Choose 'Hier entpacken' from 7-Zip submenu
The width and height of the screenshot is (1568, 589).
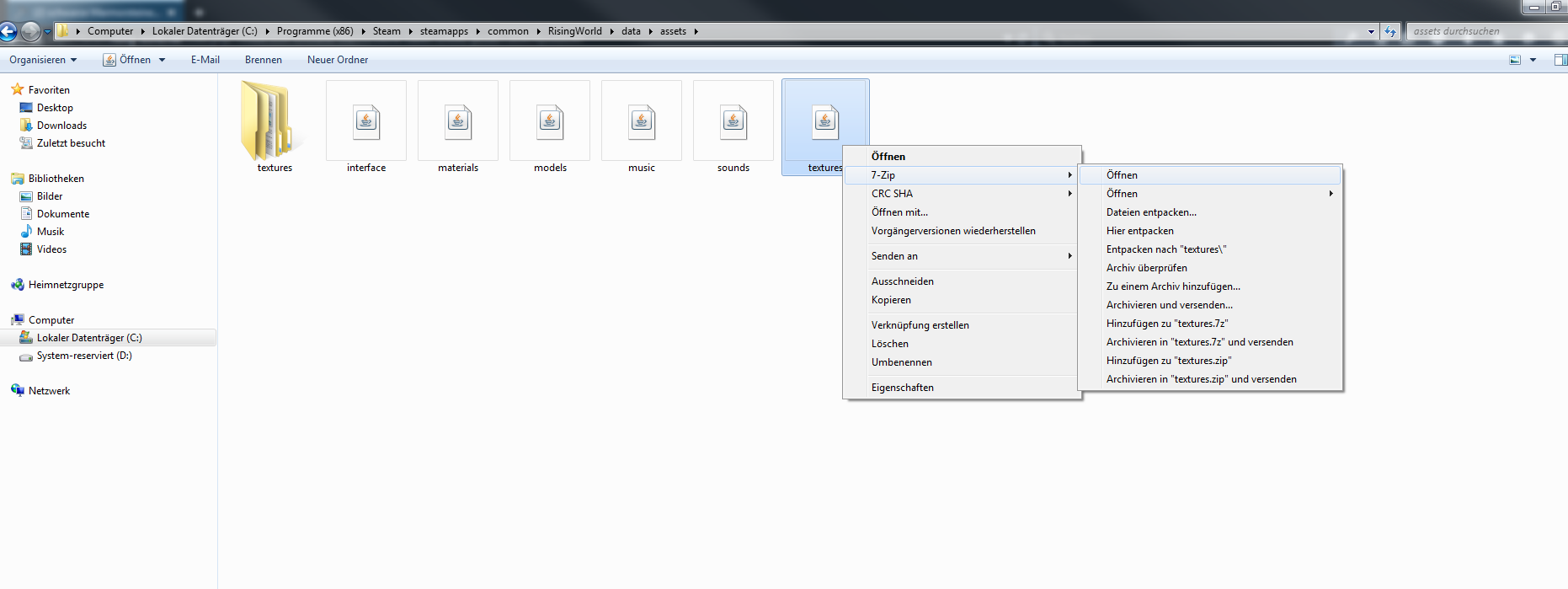pyautogui.click(x=1139, y=231)
